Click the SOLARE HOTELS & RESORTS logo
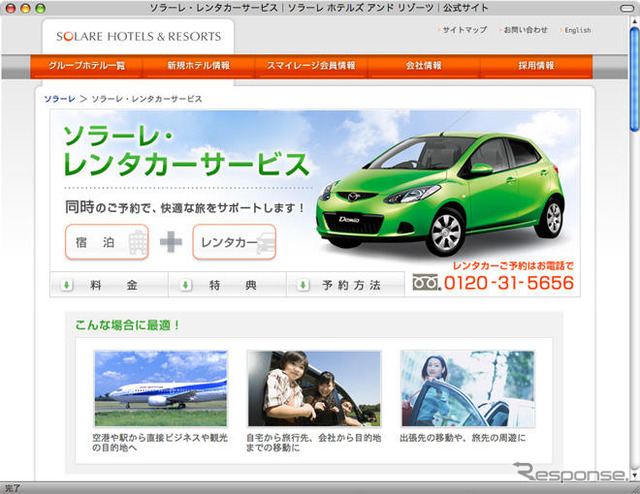This screenshot has width=640, height=494. coord(138,36)
